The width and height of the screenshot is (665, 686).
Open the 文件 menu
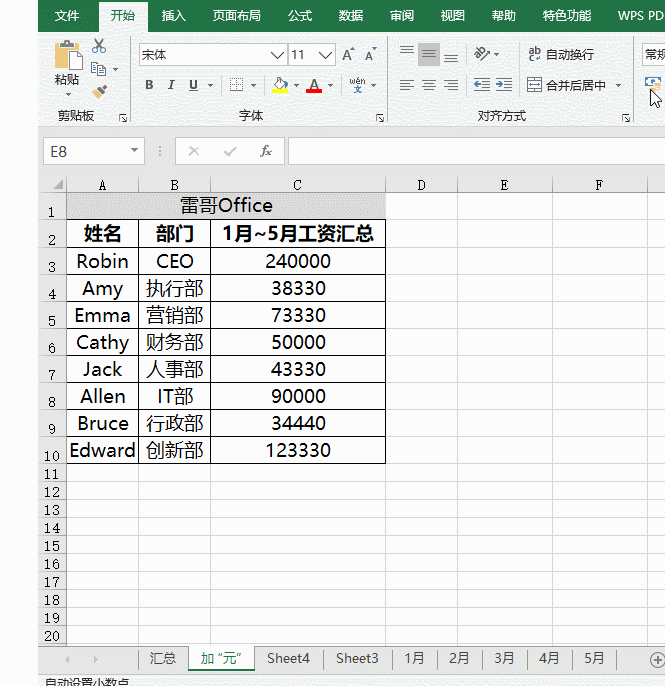[67, 16]
